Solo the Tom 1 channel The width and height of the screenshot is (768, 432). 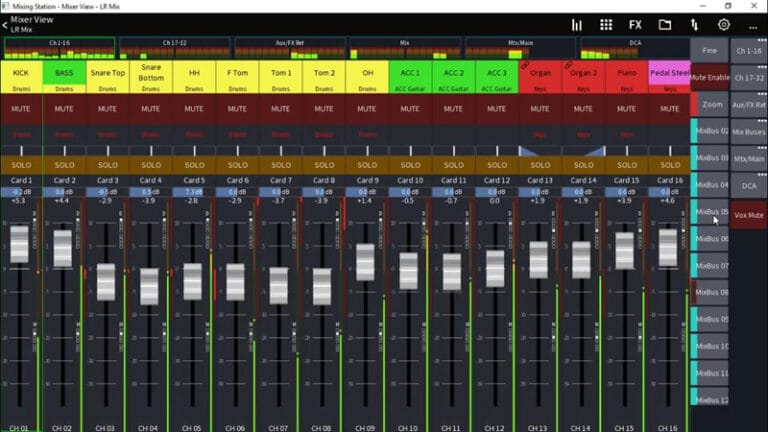pyautogui.click(x=281, y=165)
